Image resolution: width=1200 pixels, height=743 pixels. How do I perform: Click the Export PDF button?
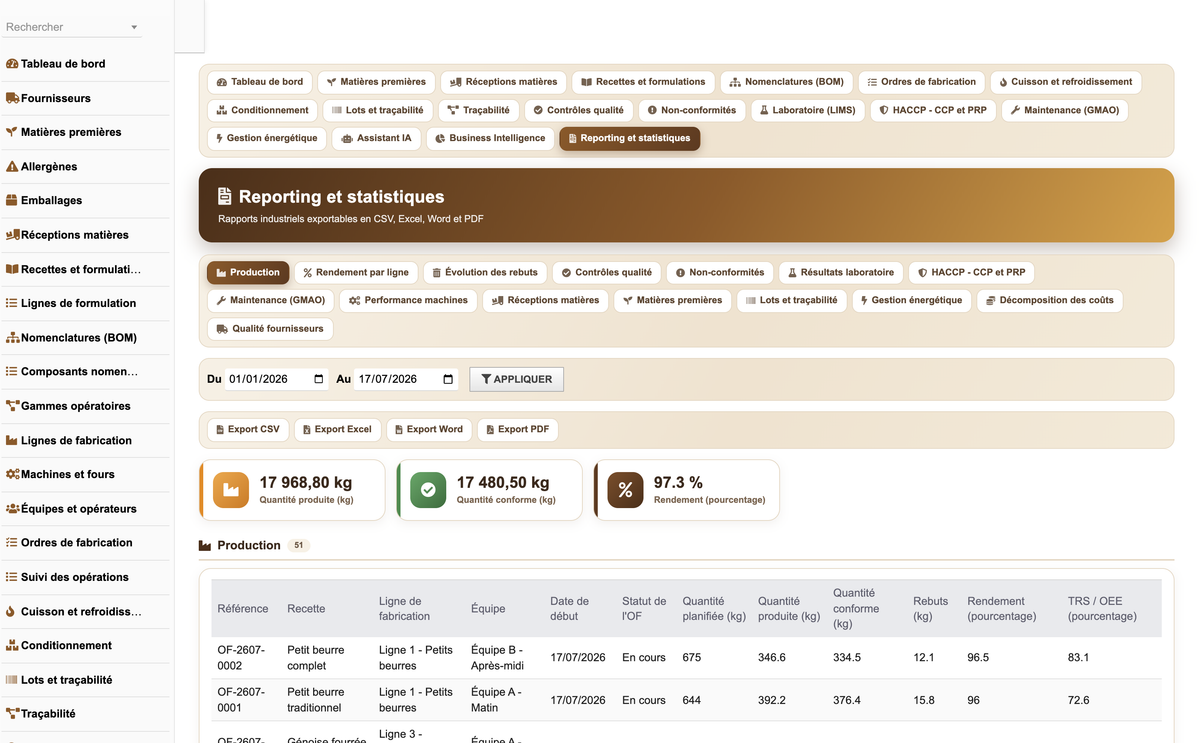(518, 429)
